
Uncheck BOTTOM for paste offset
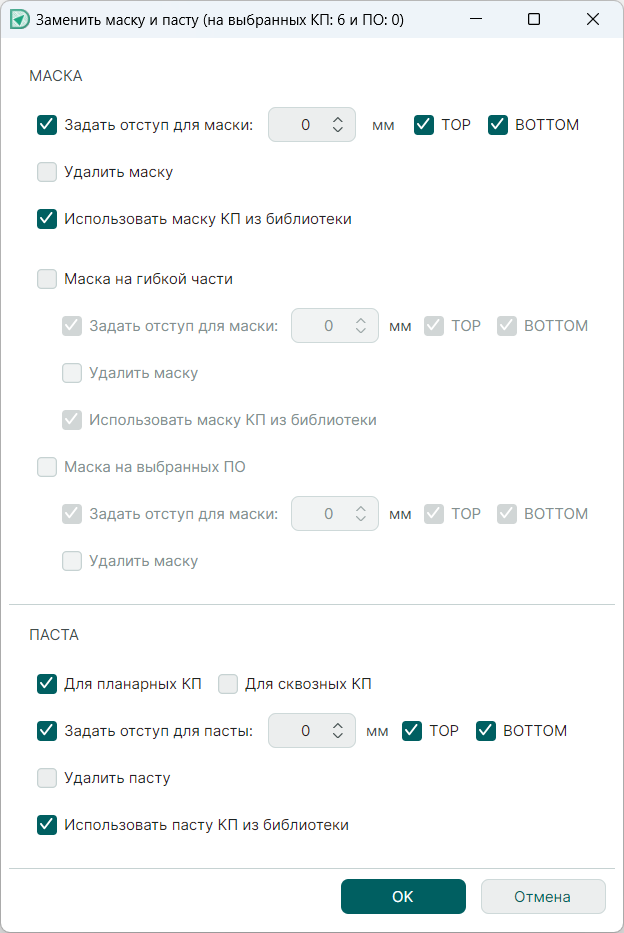point(486,731)
